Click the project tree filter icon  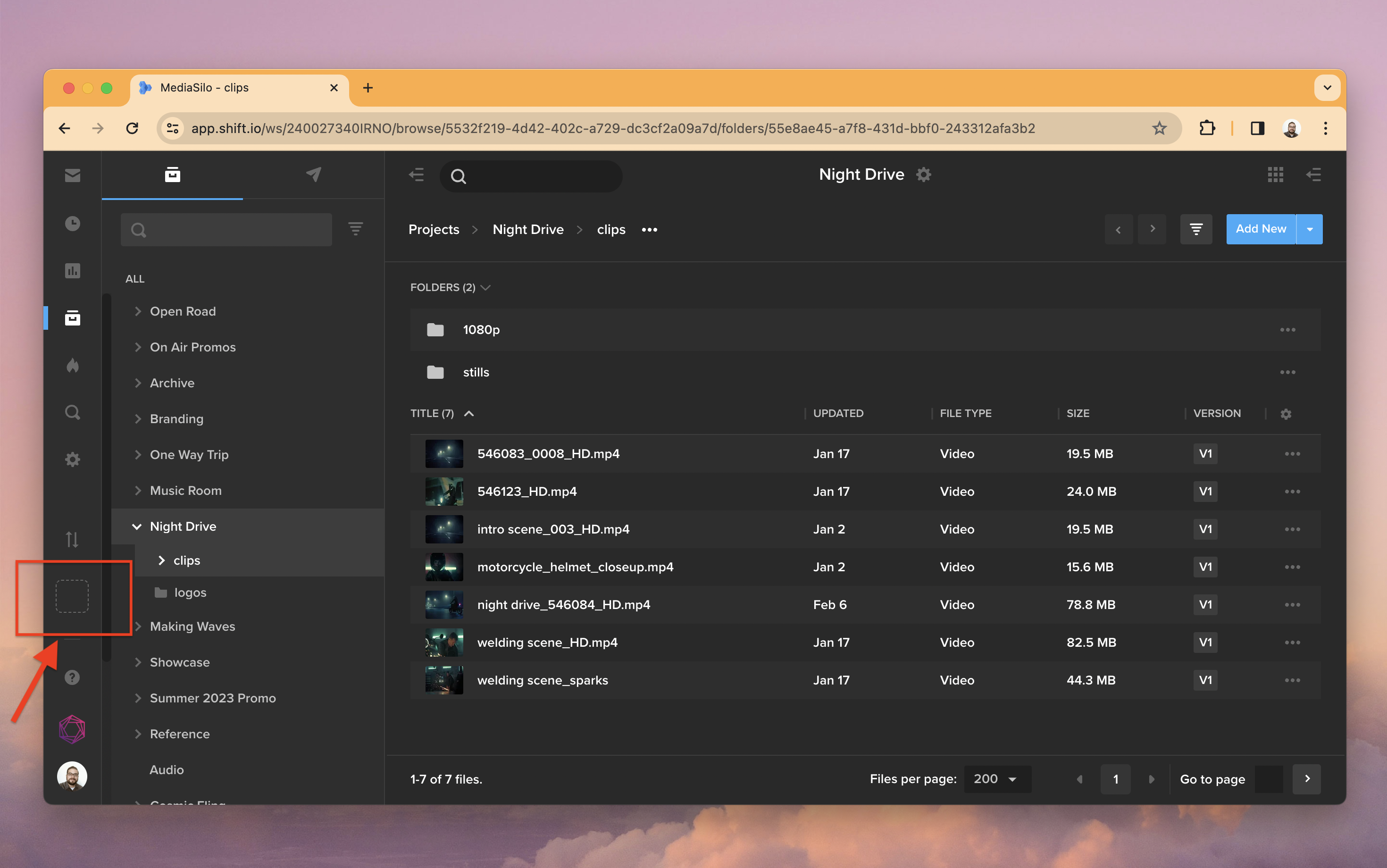(355, 229)
